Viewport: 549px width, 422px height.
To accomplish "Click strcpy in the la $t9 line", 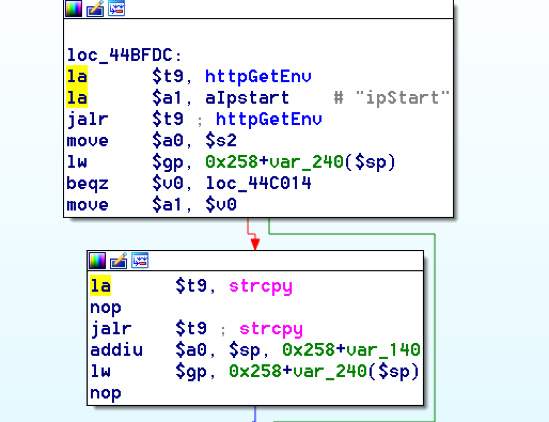I will point(260,286).
